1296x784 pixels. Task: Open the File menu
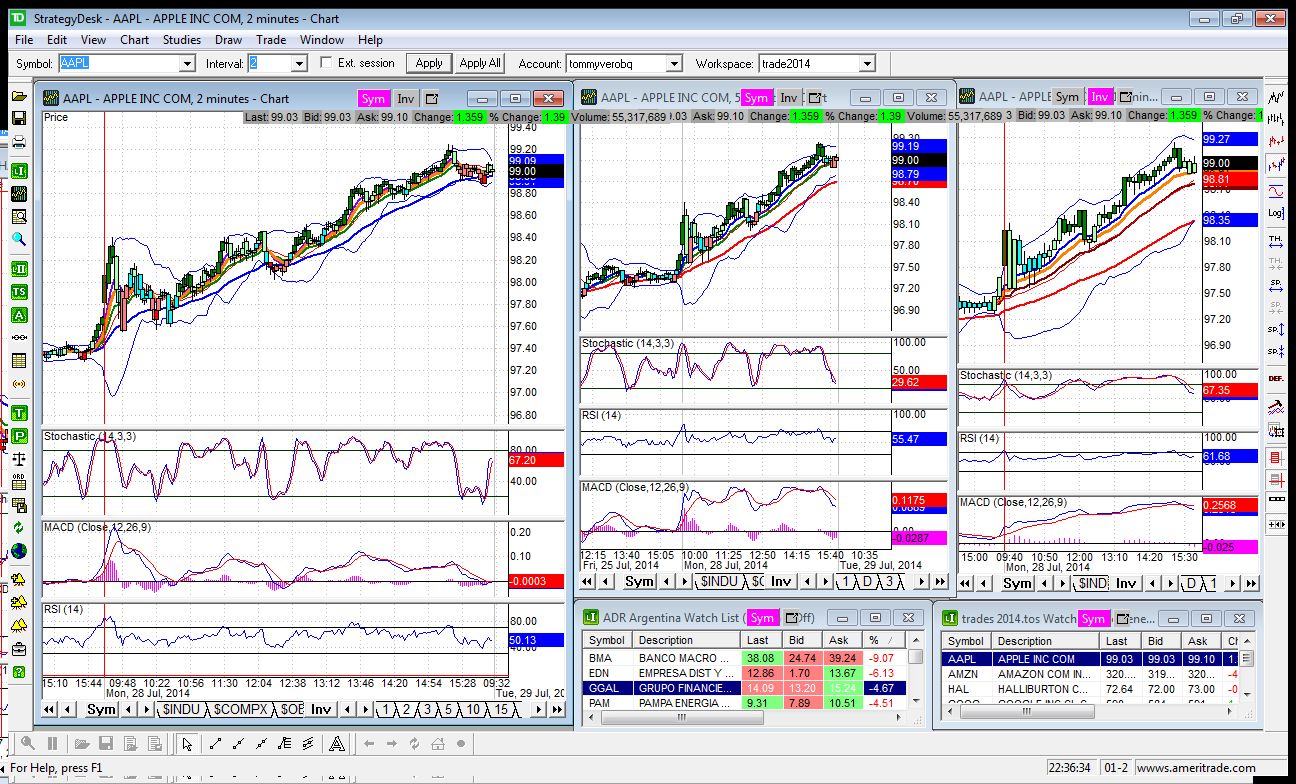pos(24,40)
